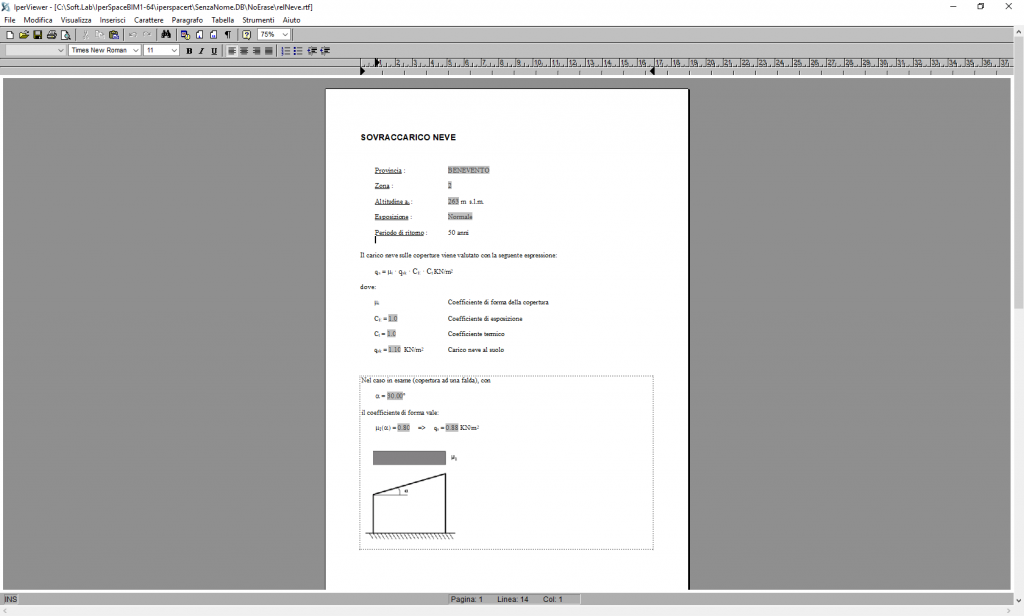Open a file with the folder icon
The width and height of the screenshot is (1024, 616).
24,35
